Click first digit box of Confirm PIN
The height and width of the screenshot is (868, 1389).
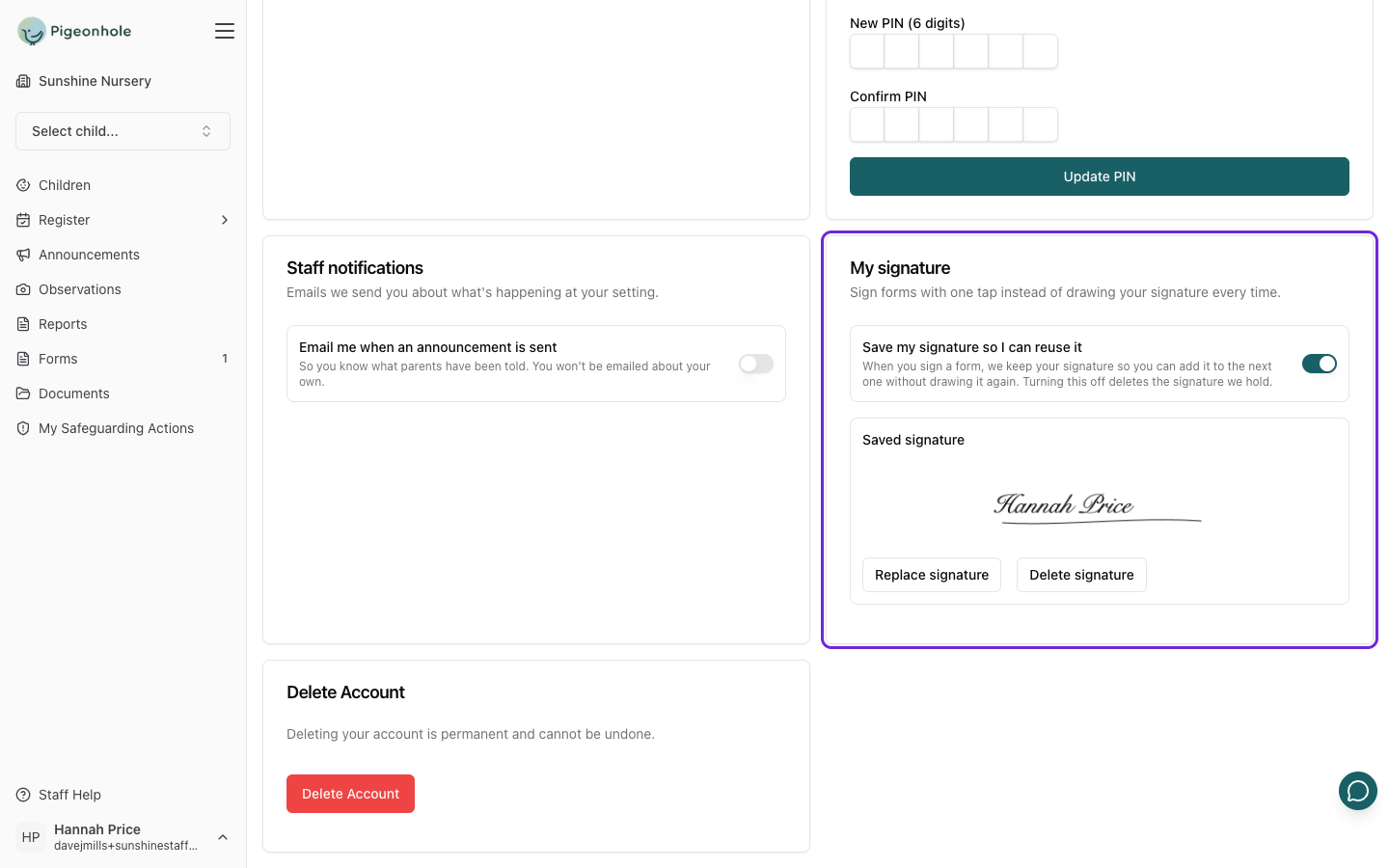click(867, 124)
